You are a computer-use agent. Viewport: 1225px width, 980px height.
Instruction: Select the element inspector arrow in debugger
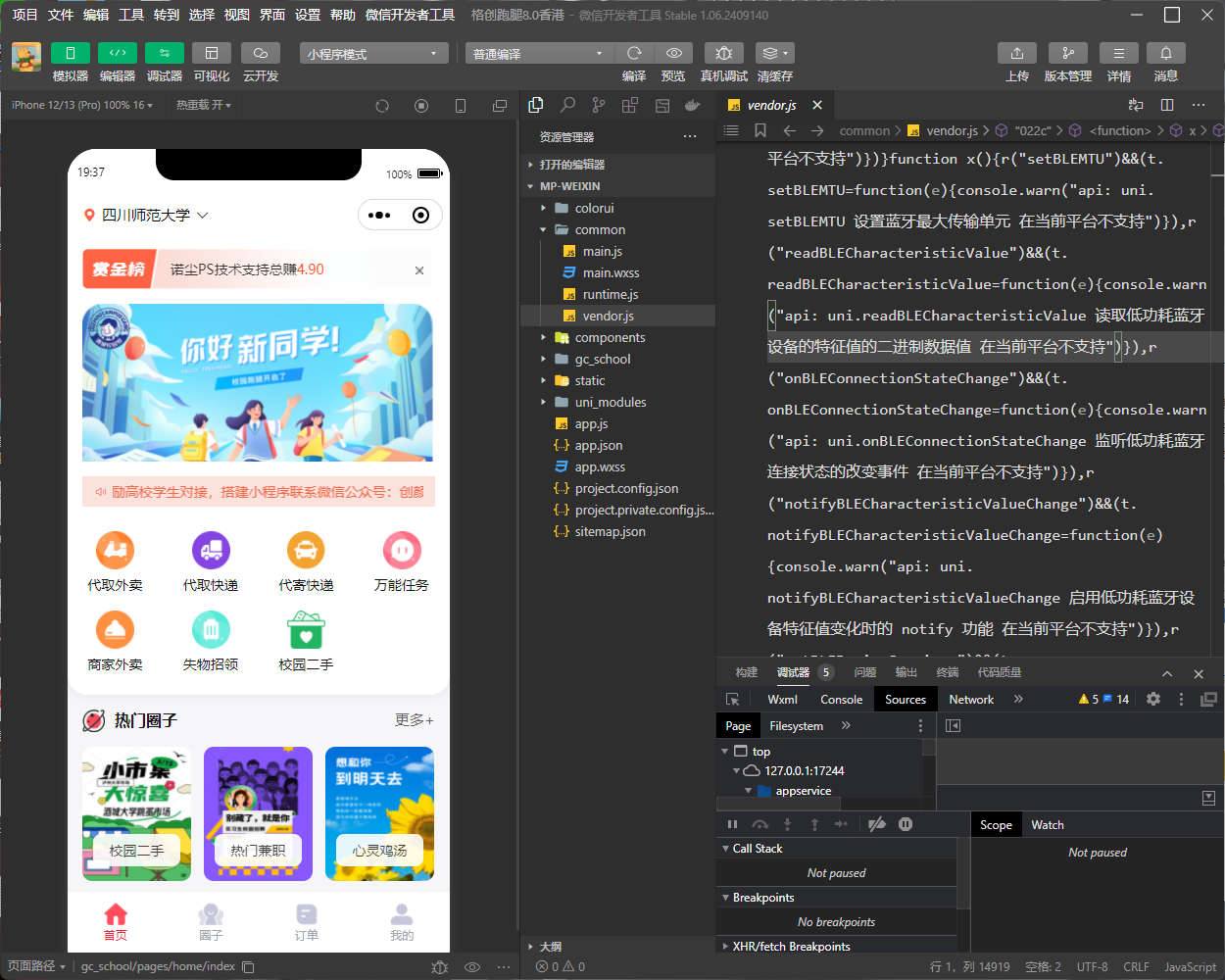732,699
